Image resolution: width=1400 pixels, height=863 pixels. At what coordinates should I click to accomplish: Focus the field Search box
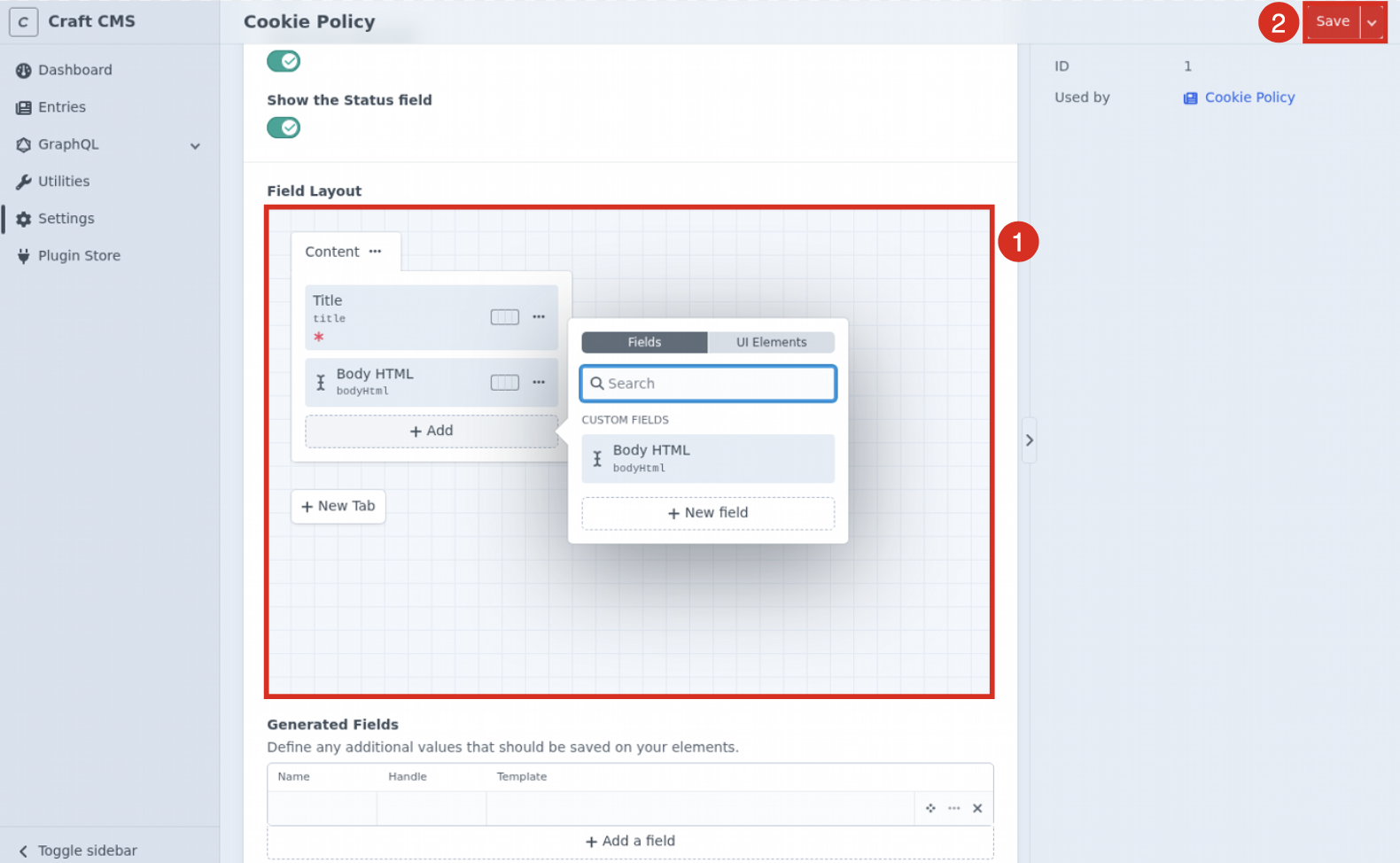(708, 384)
